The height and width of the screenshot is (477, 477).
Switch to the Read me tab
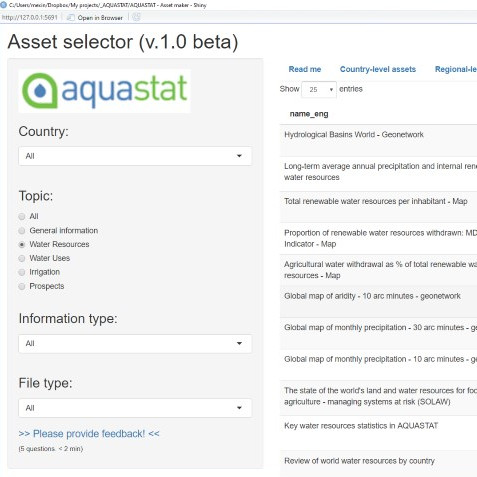coord(305,69)
